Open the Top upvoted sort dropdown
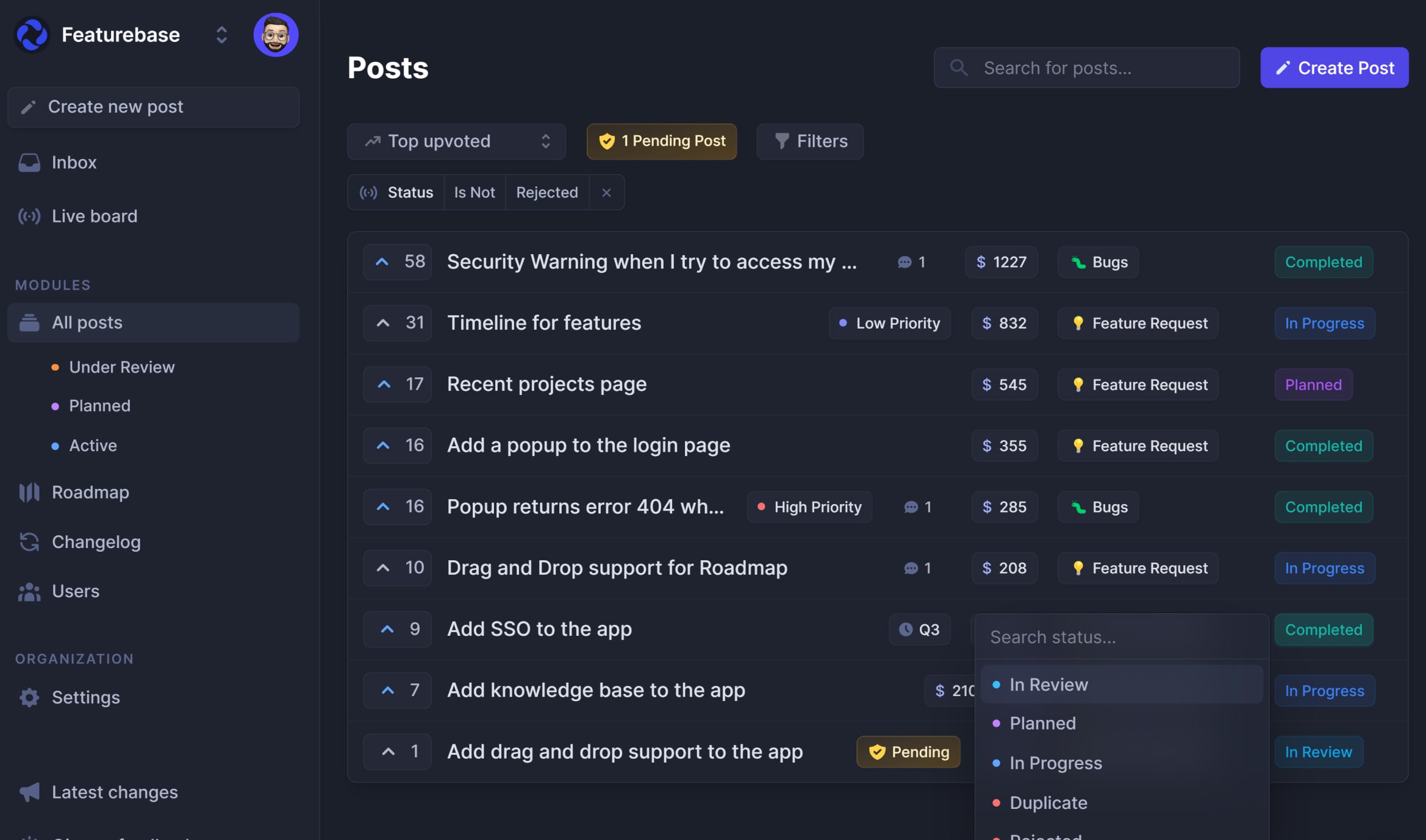The image size is (1426, 840). click(x=456, y=141)
